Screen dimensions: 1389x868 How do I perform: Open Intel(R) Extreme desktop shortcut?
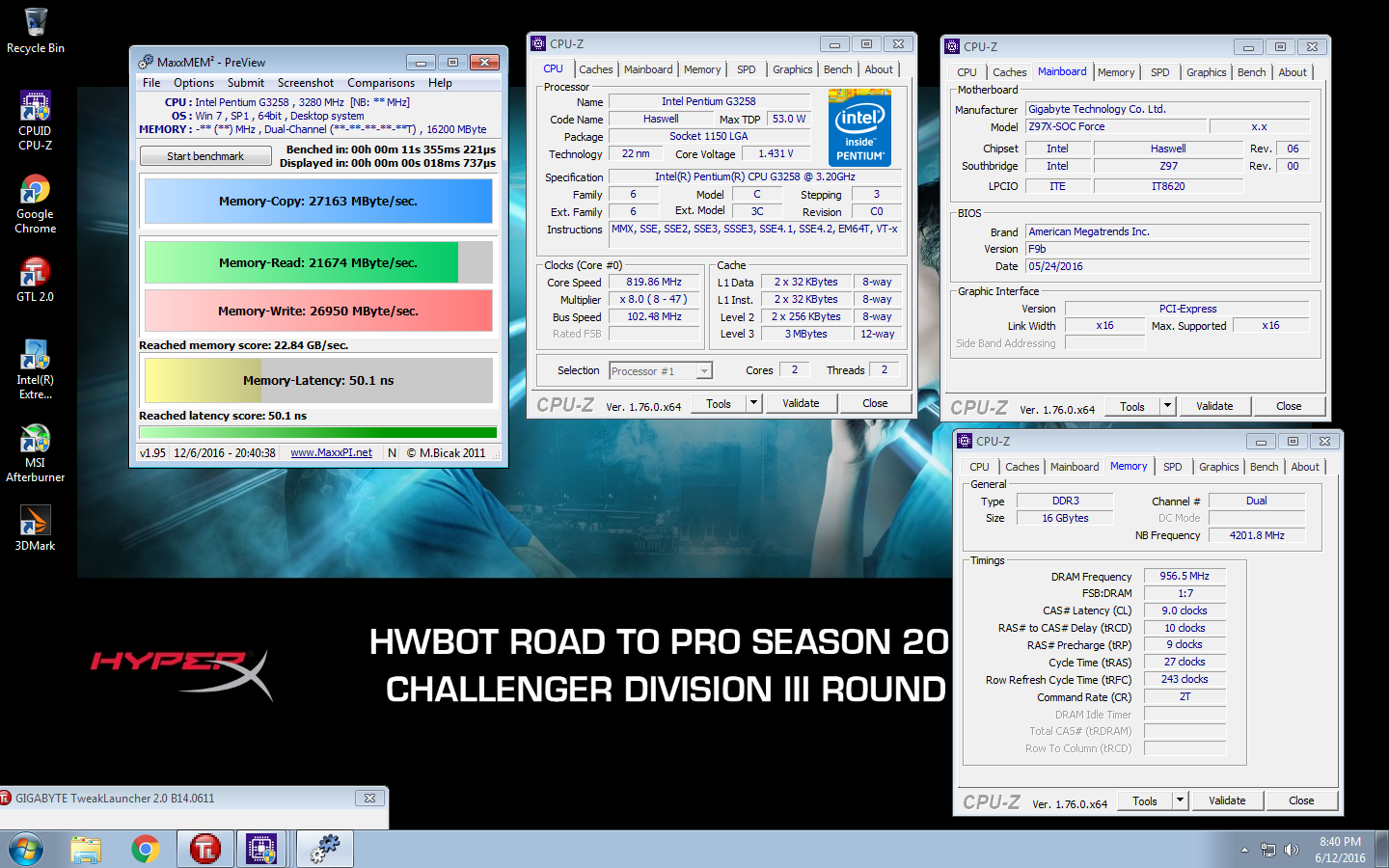point(35,369)
